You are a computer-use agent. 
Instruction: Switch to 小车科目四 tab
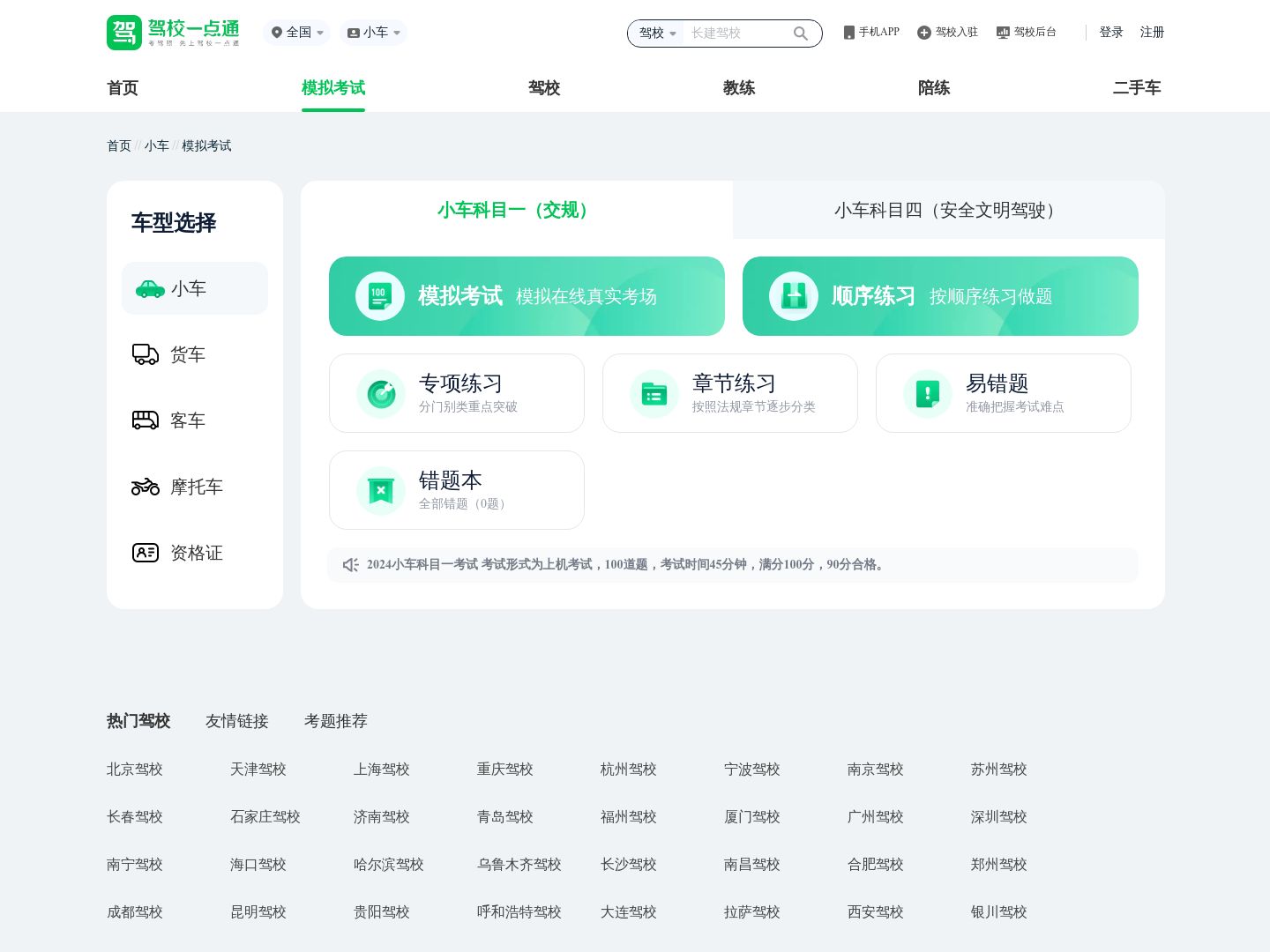[x=948, y=210]
